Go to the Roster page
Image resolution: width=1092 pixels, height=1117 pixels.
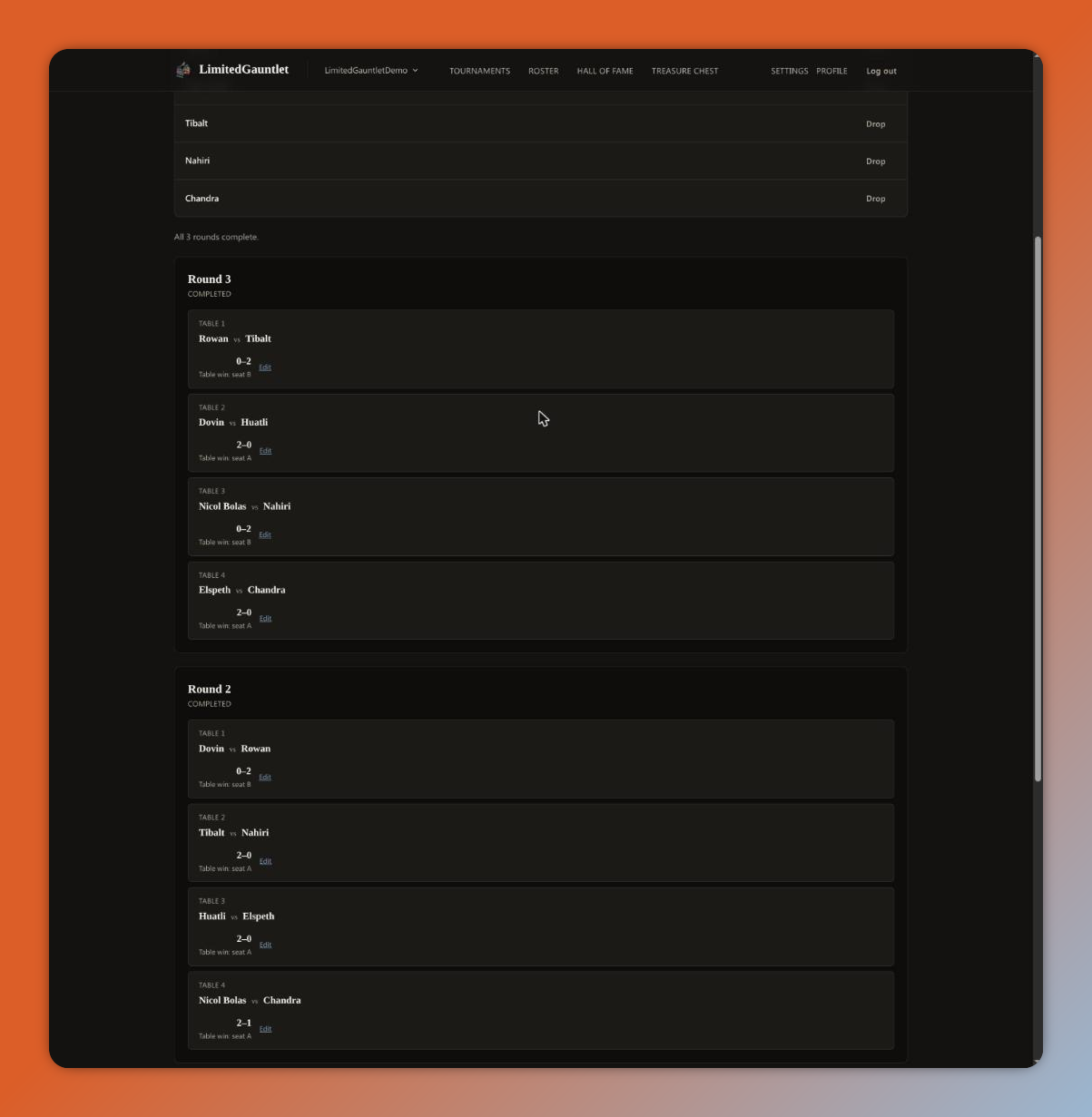[x=544, y=71]
